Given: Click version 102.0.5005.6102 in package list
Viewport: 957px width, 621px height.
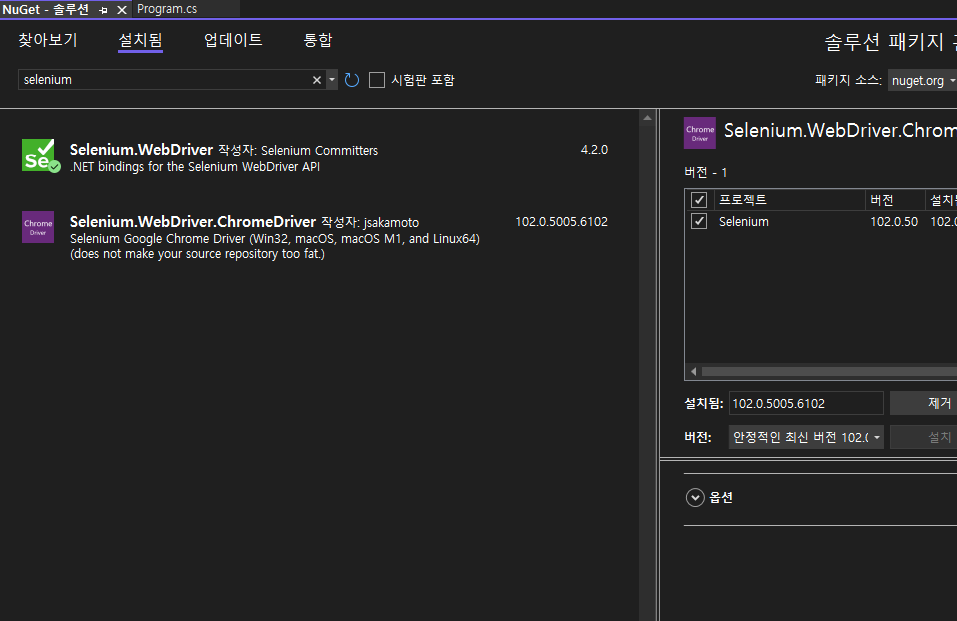Looking at the screenshot, I should coord(562,222).
